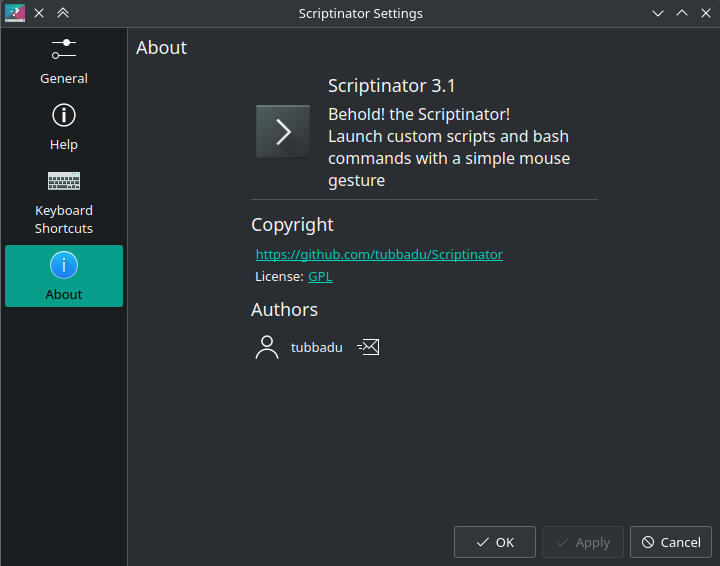This screenshot has width=720, height=566.
Task: Select the About tab label
Action: tap(64, 294)
